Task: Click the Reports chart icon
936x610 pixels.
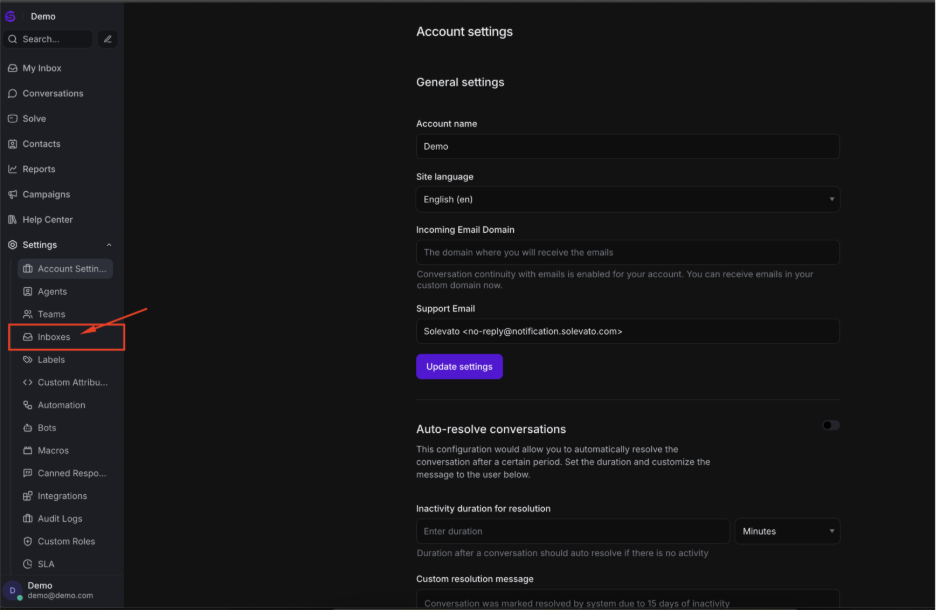Action: pyautogui.click(x=13, y=169)
